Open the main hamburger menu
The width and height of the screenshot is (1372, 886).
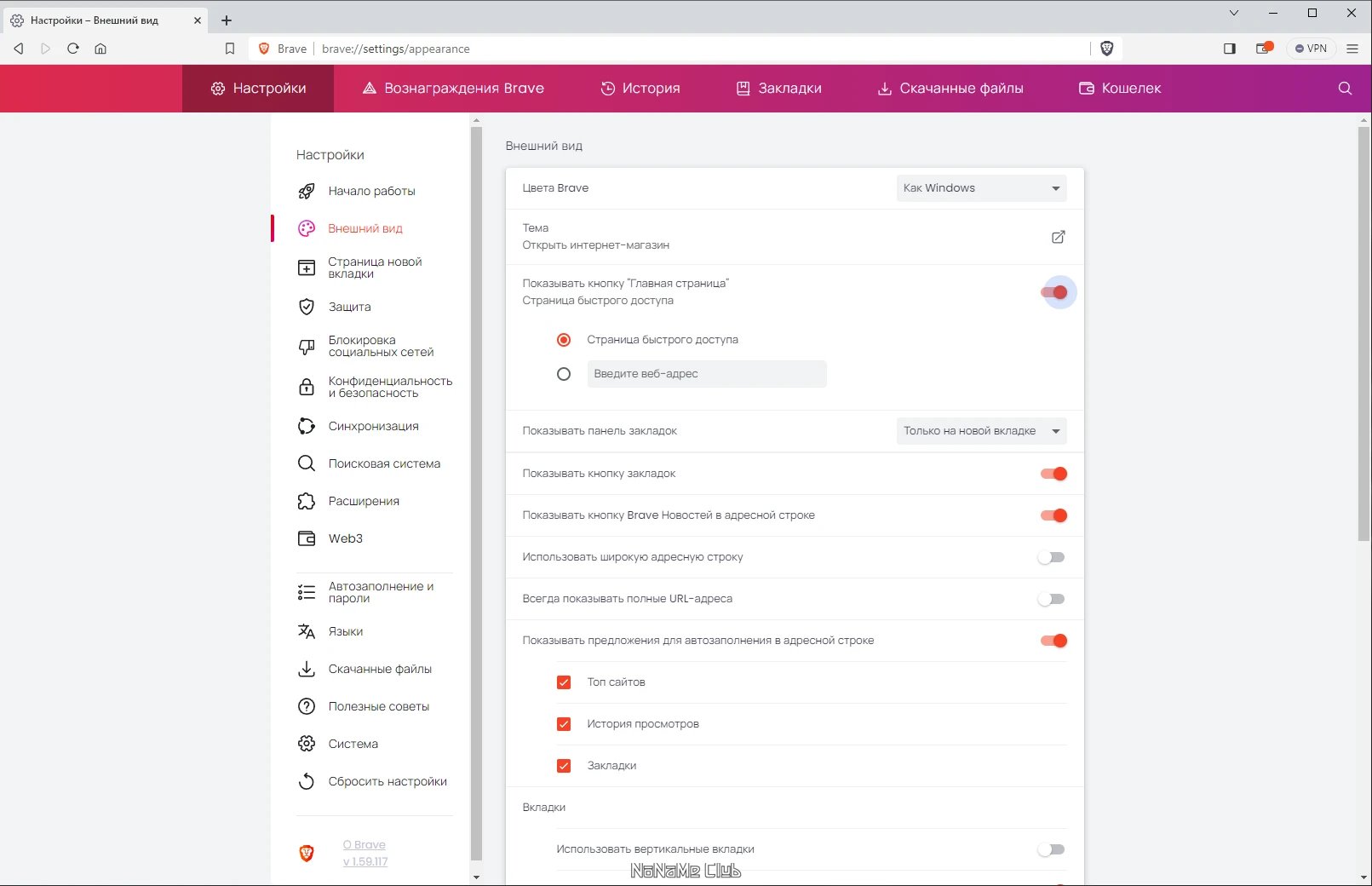1352,49
